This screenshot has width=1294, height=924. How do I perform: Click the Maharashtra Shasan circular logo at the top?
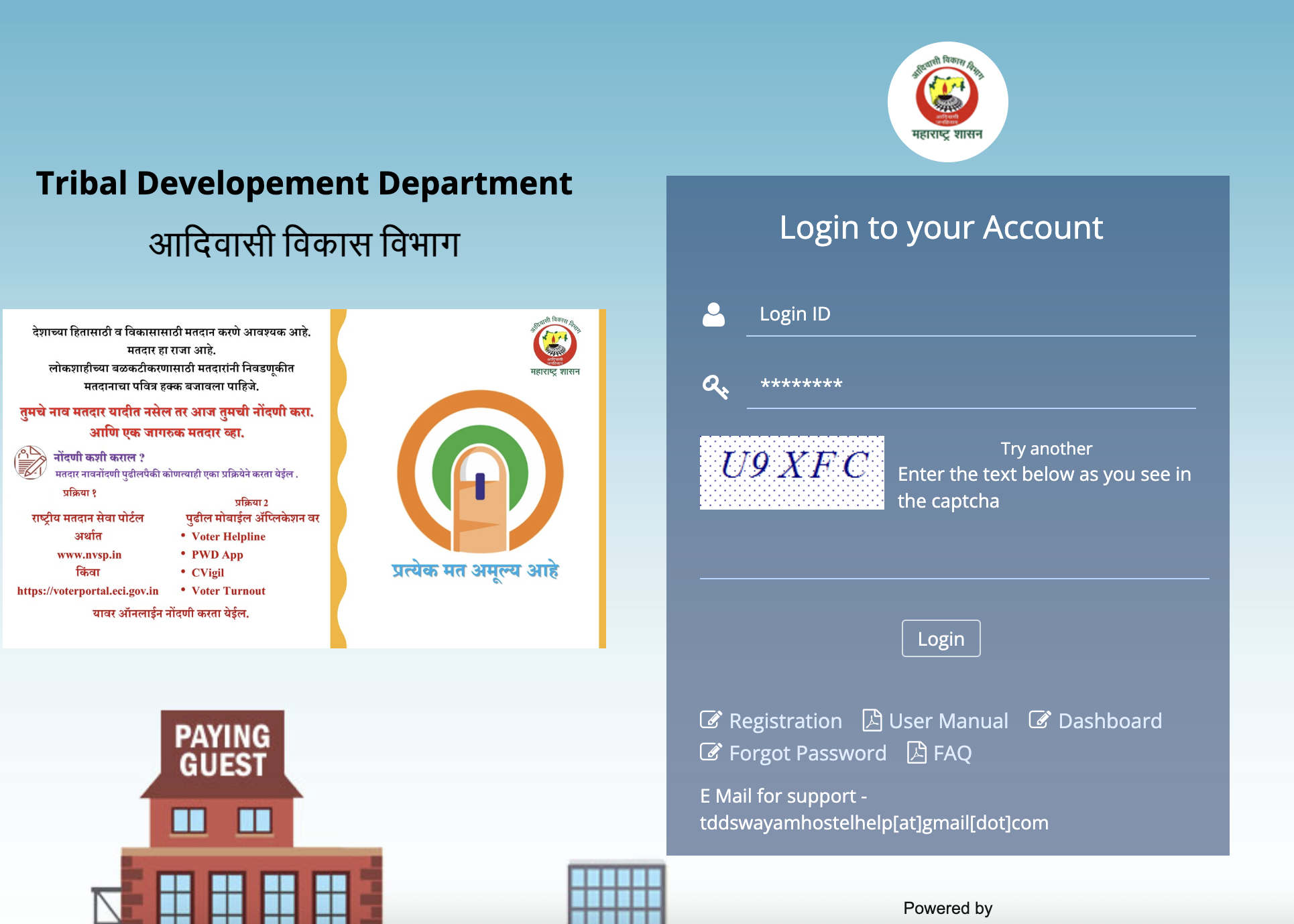[x=947, y=102]
